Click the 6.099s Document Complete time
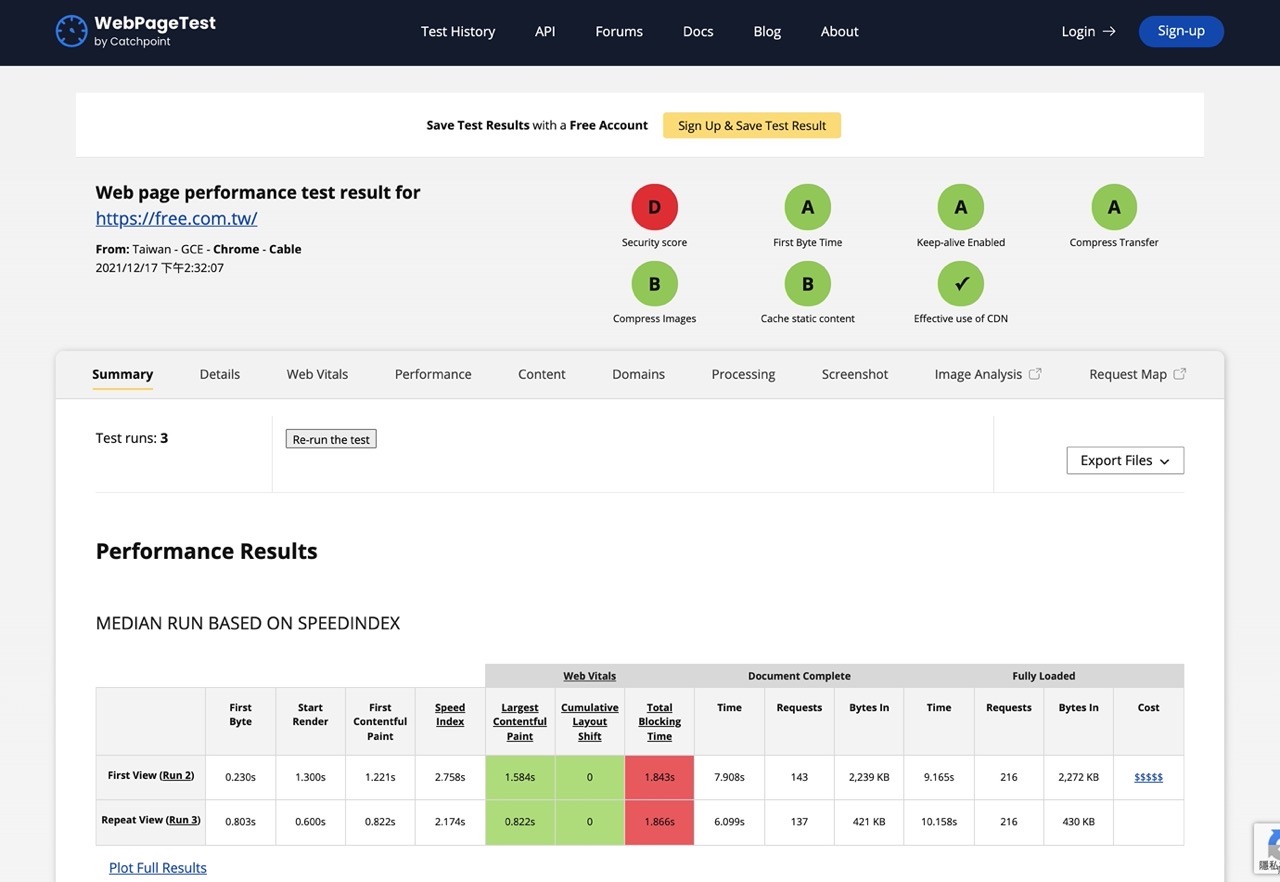Image resolution: width=1280 pixels, height=882 pixels. [x=729, y=822]
